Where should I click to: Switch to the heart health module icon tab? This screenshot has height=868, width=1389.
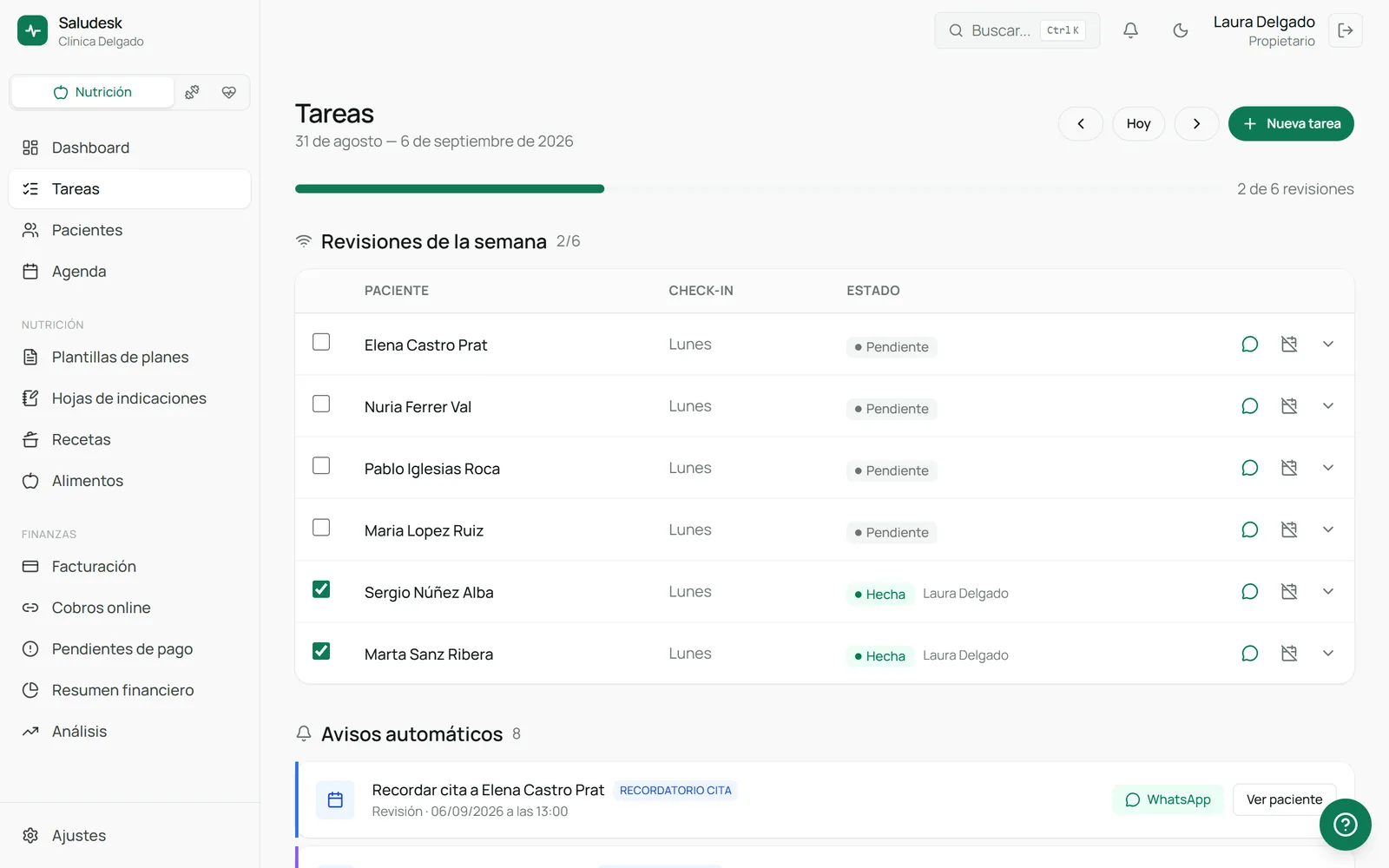click(229, 92)
